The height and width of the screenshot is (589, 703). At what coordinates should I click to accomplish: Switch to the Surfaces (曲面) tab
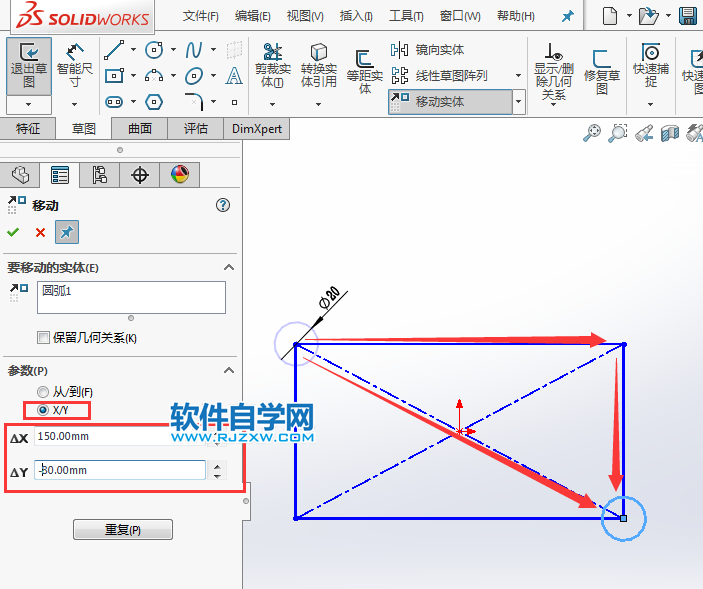pos(139,128)
